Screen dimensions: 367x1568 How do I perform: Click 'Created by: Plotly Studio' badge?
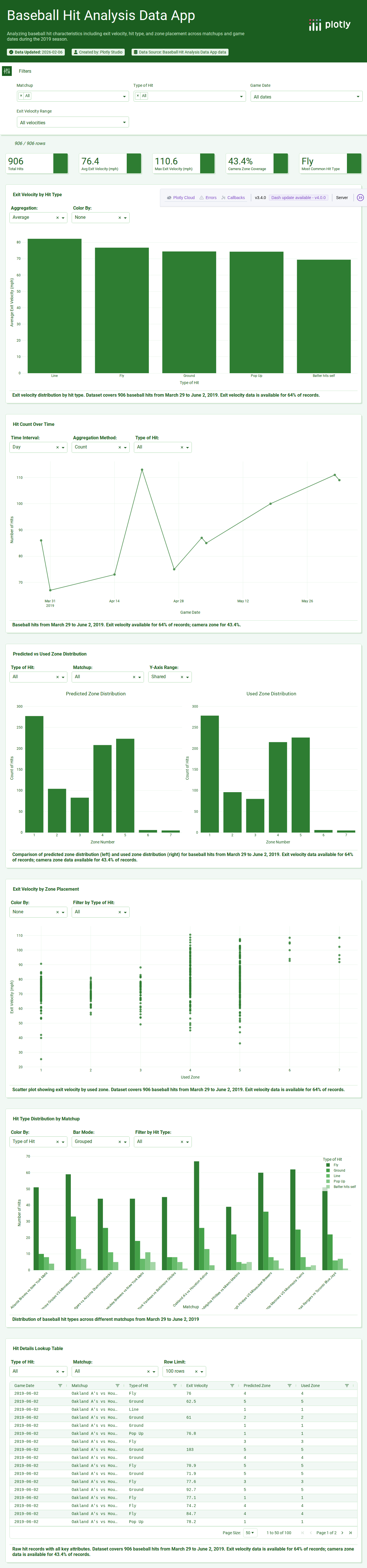point(98,52)
